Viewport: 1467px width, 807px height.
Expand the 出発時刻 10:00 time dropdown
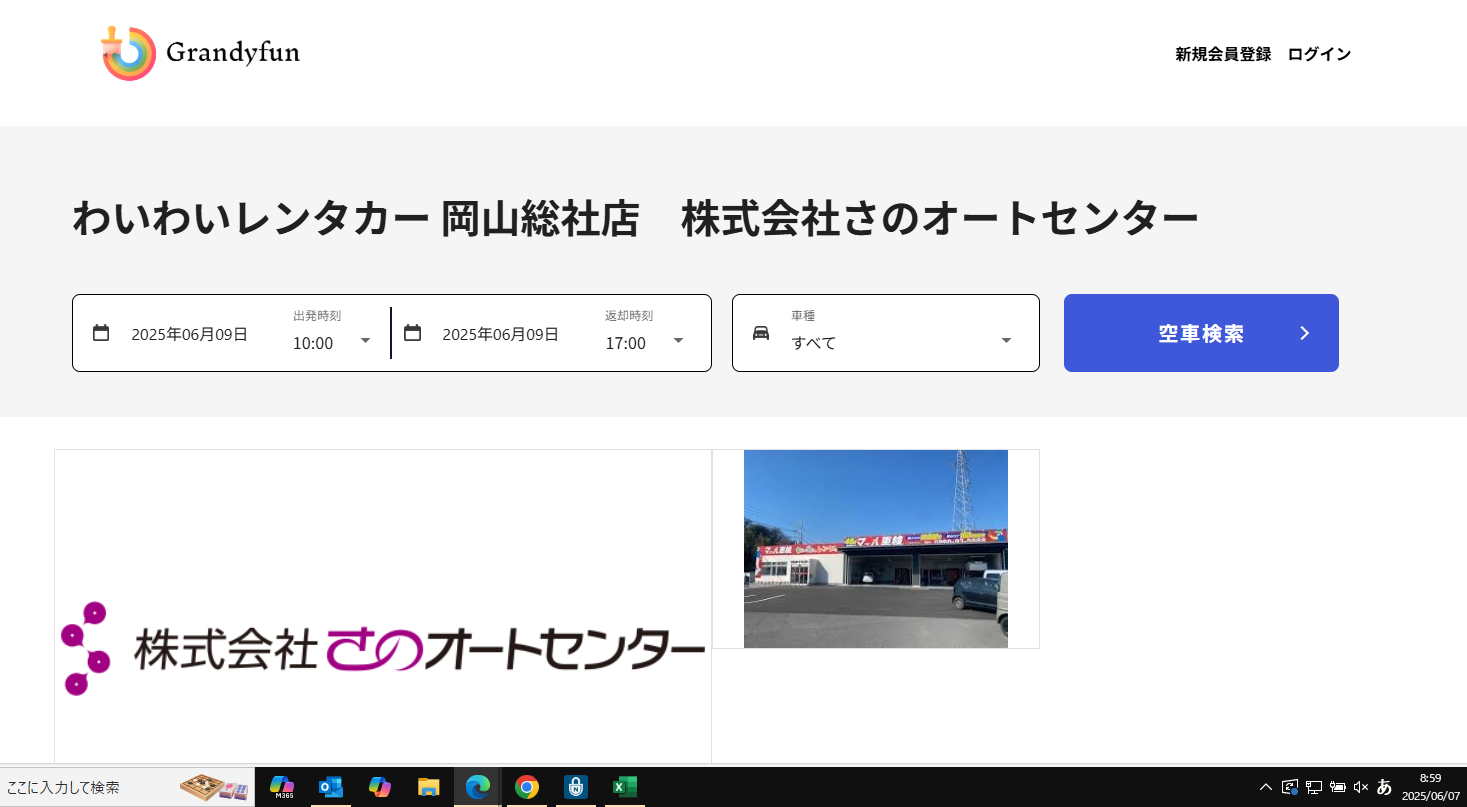coord(332,342)
